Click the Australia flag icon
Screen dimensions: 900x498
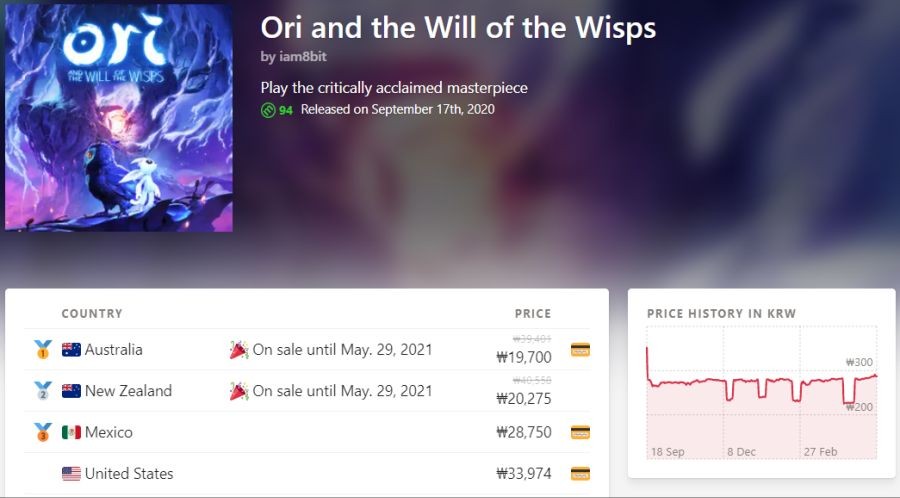point(71,349)
